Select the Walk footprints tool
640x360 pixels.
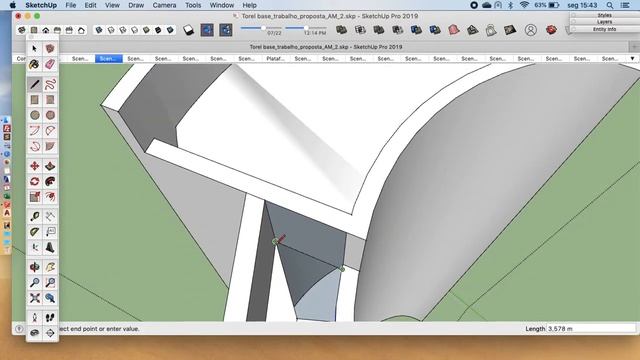pos(50,318)
